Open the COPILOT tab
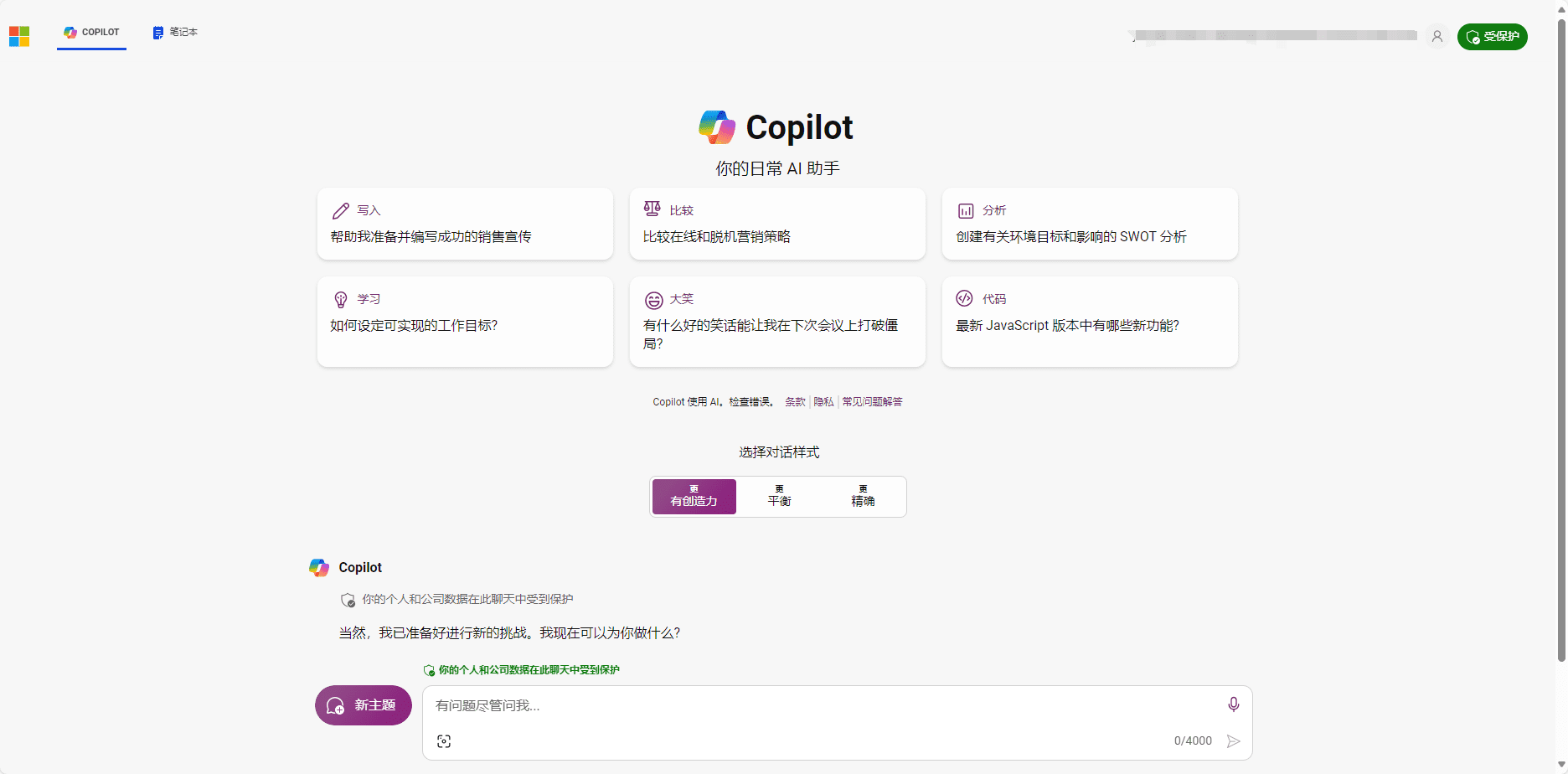Screen dimensions: 1568x774 coord(91,33)
